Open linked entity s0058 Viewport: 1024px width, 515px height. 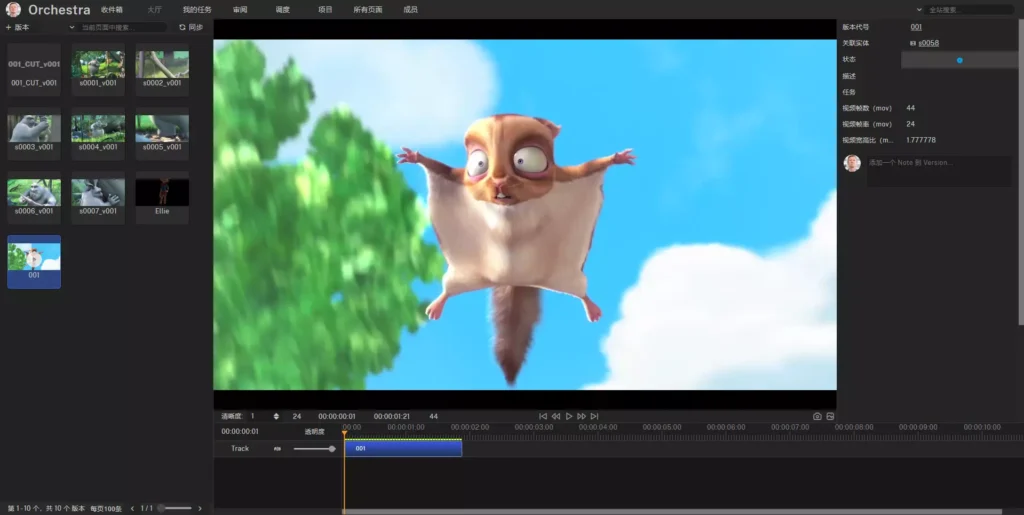(x=929, y=43)
